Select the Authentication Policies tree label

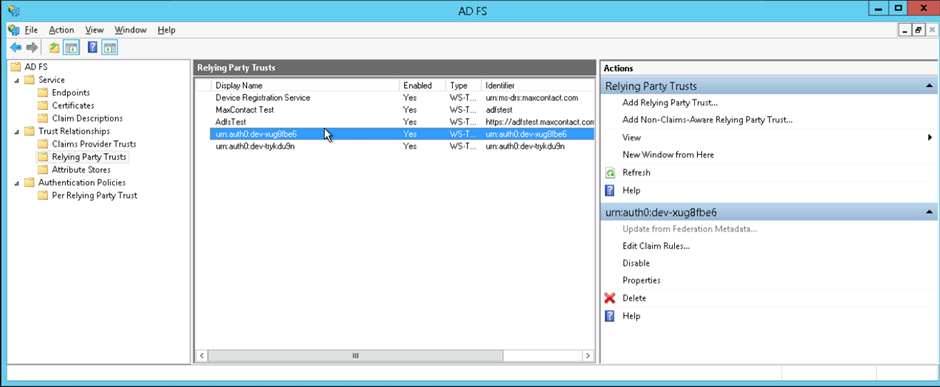coord(82,183)
